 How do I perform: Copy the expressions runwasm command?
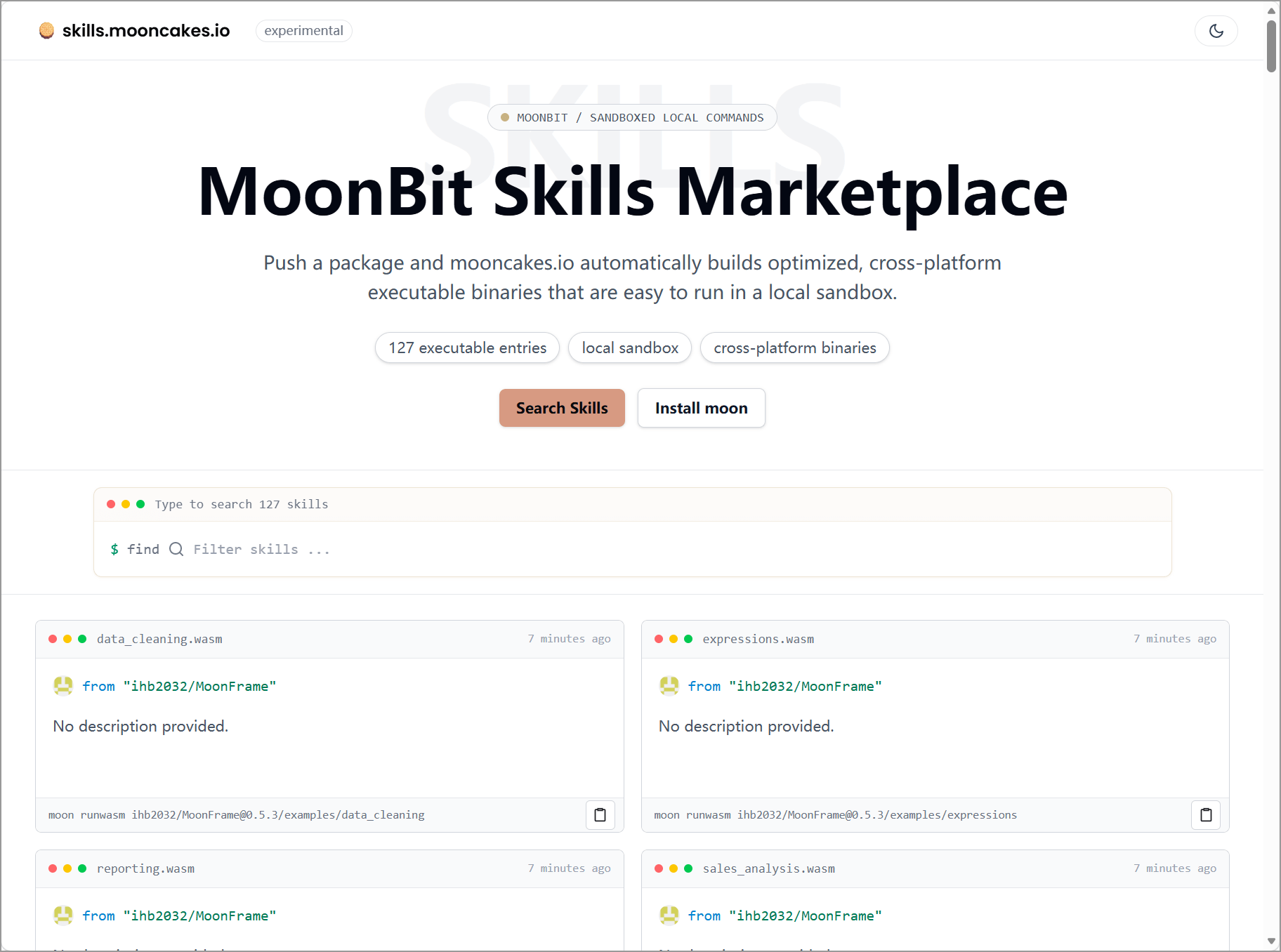click(x=1206, y=815)
